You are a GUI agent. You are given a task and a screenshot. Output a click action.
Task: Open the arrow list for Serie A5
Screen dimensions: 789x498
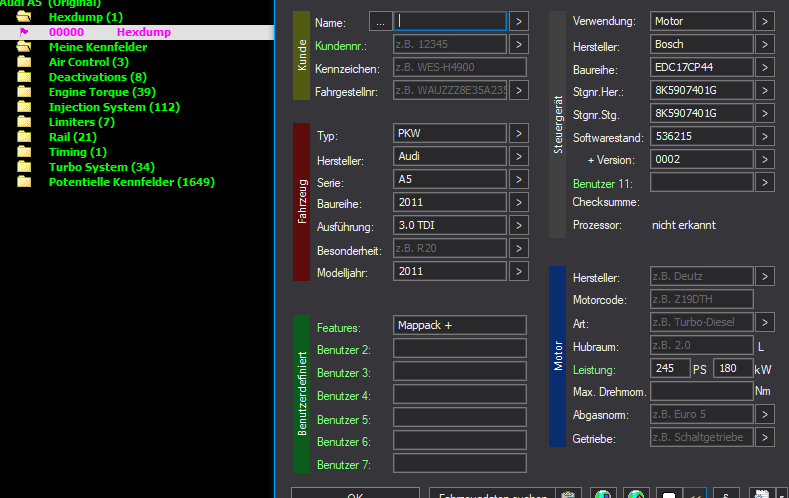[519, 180]
